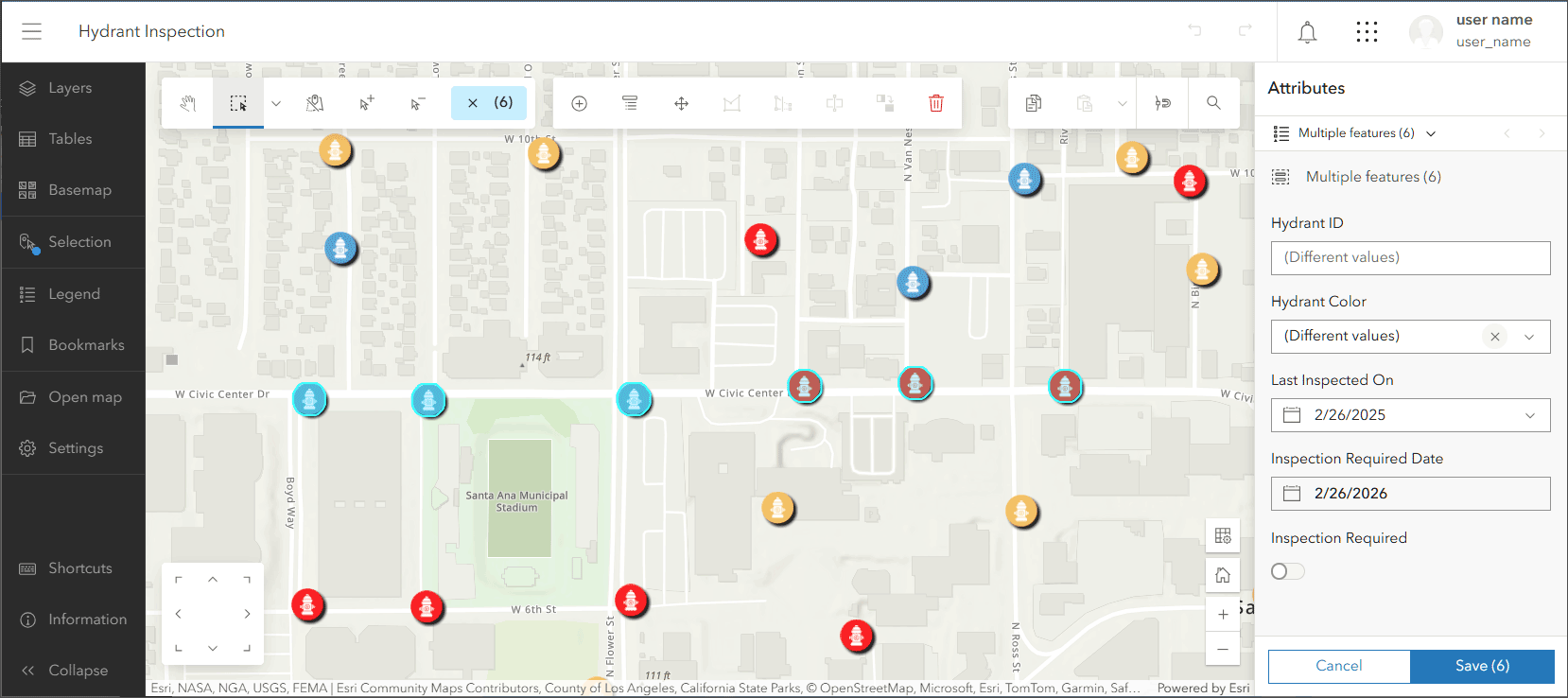Toggle the Inspection Required switch

pos(1288,571)
